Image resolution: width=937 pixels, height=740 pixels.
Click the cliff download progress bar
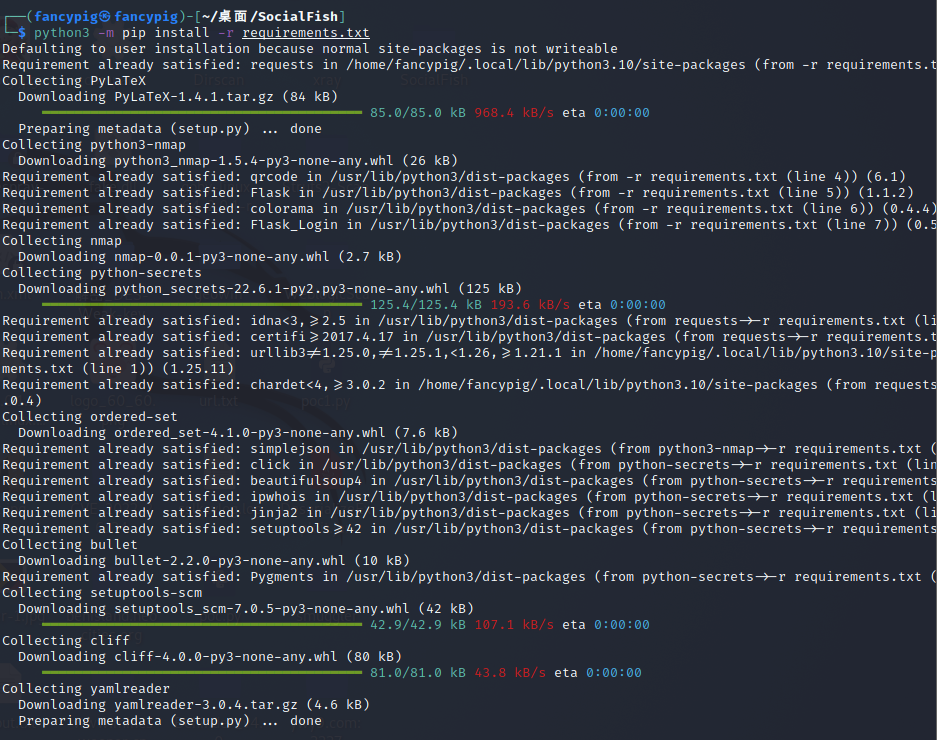[188, 672]
